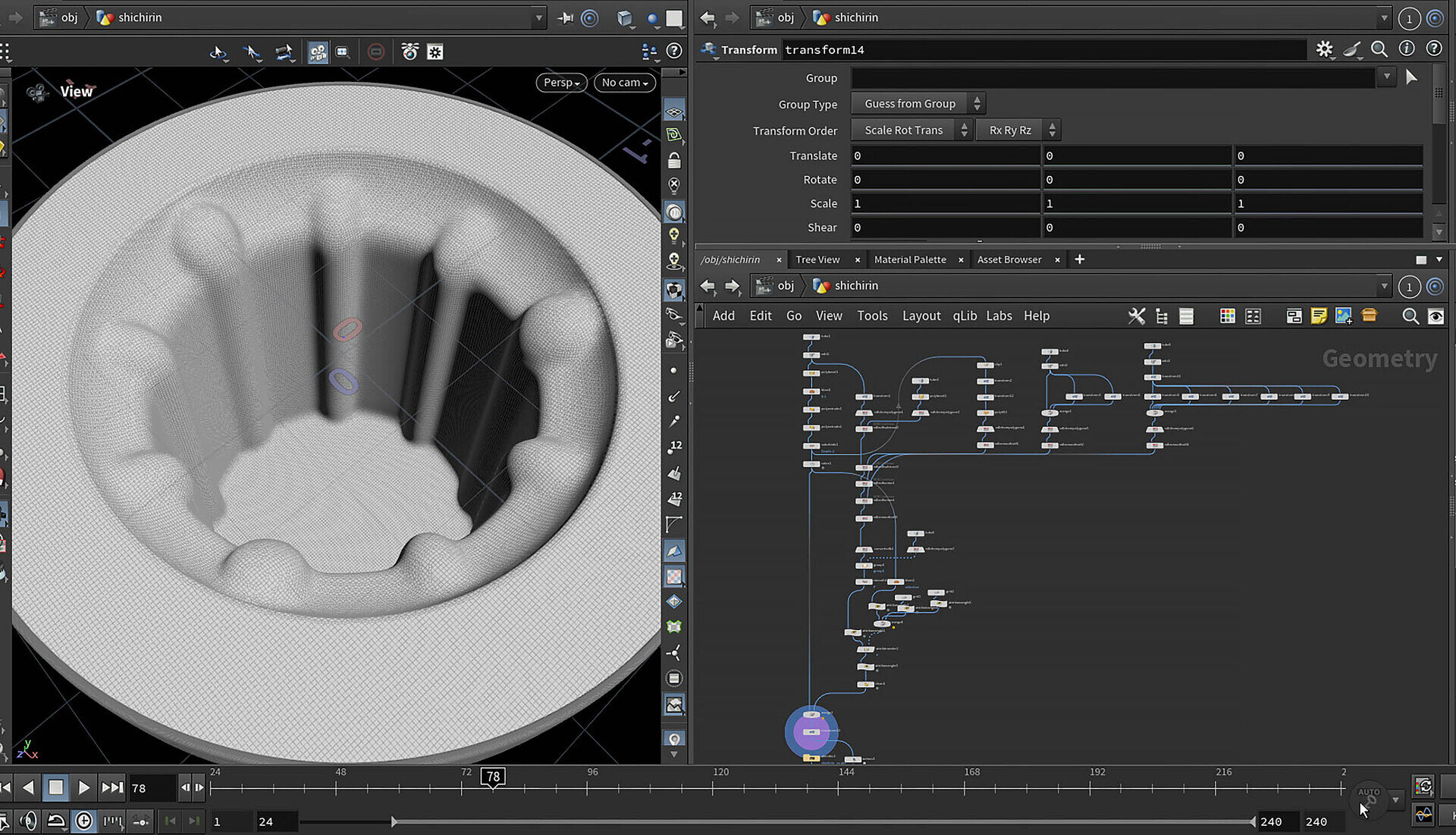Add a sticky note in network editor
Screen dimensions: 1456x835
pyautogui.click(x=1319, y=316)
